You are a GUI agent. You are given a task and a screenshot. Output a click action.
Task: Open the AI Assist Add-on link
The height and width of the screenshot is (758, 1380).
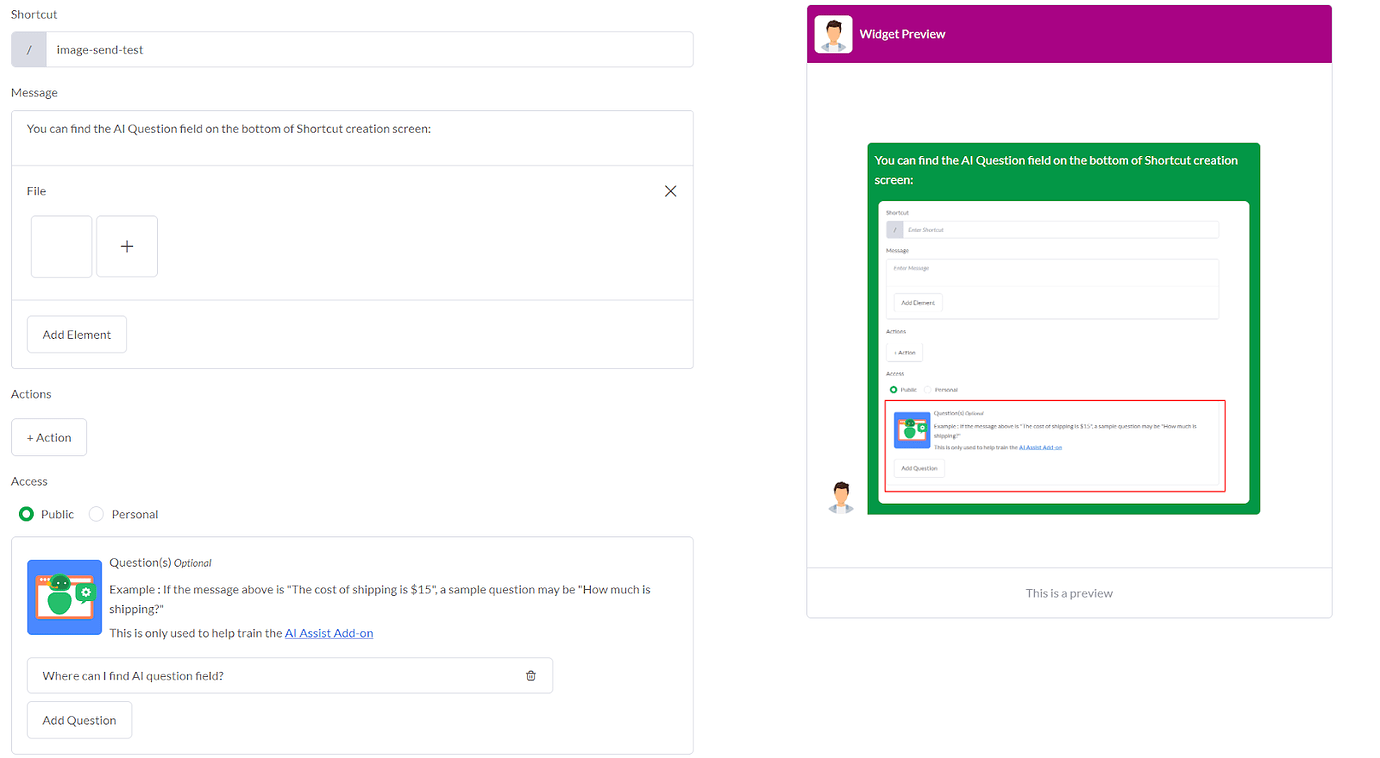tap(329, 633)
